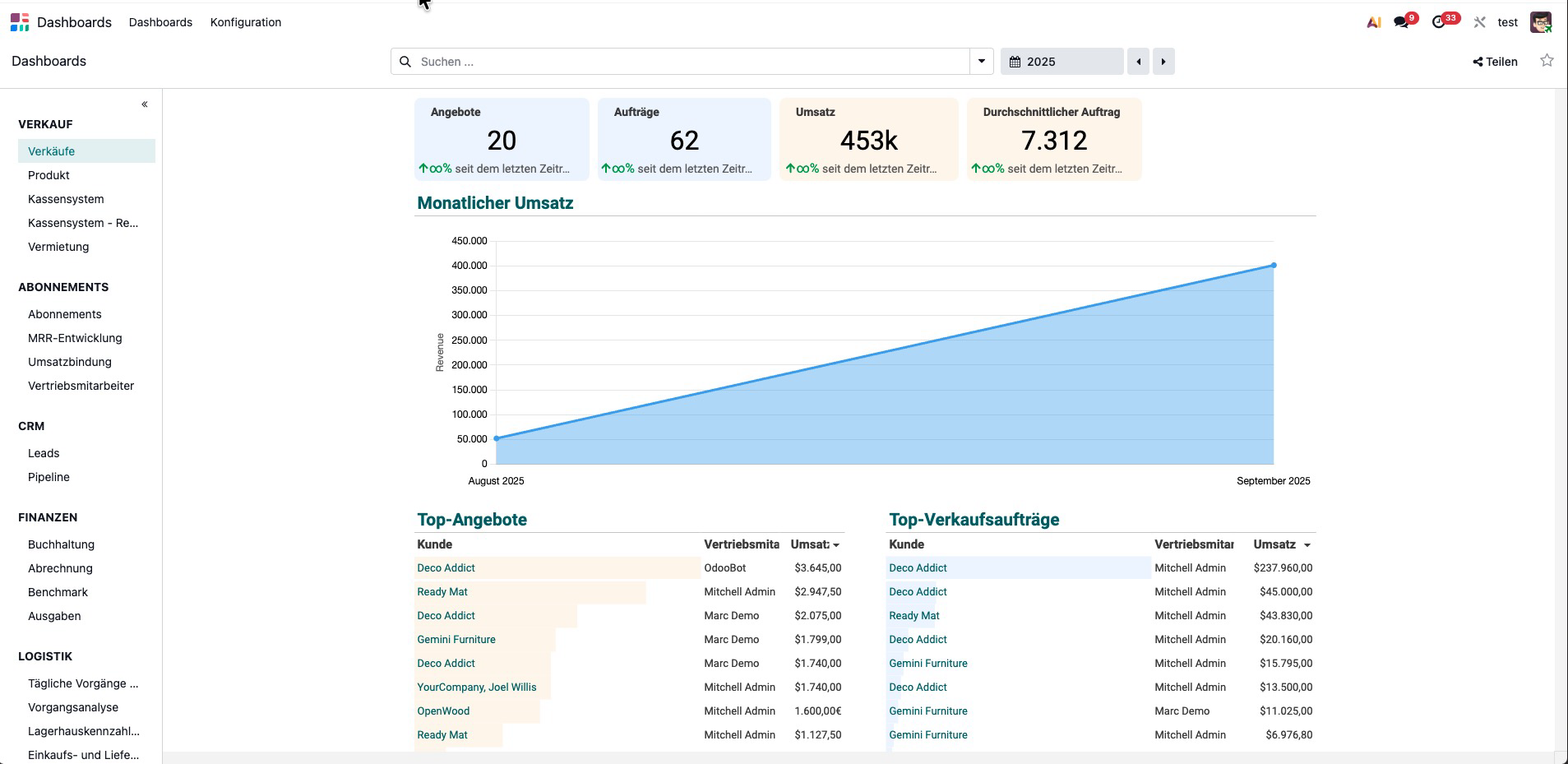
Task: Select Pipeline dashboard in CRM section
Action: 49,477
